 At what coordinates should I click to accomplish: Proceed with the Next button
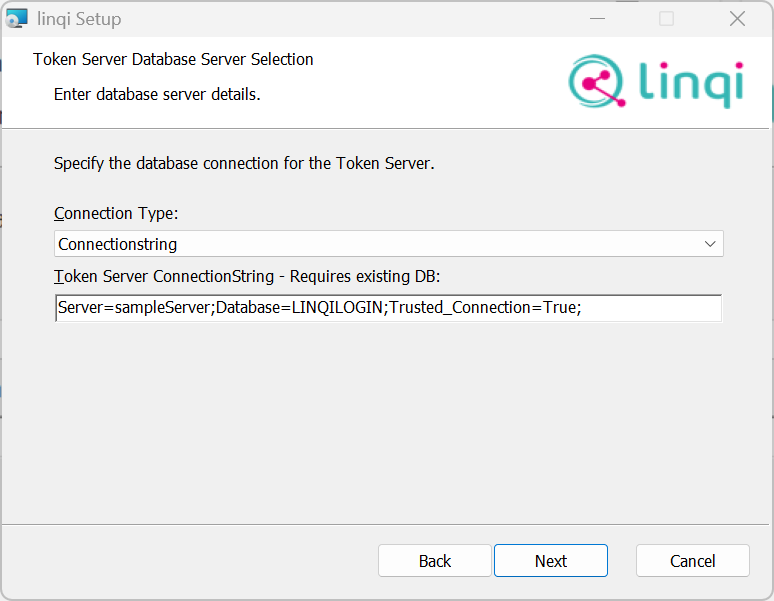551,561
